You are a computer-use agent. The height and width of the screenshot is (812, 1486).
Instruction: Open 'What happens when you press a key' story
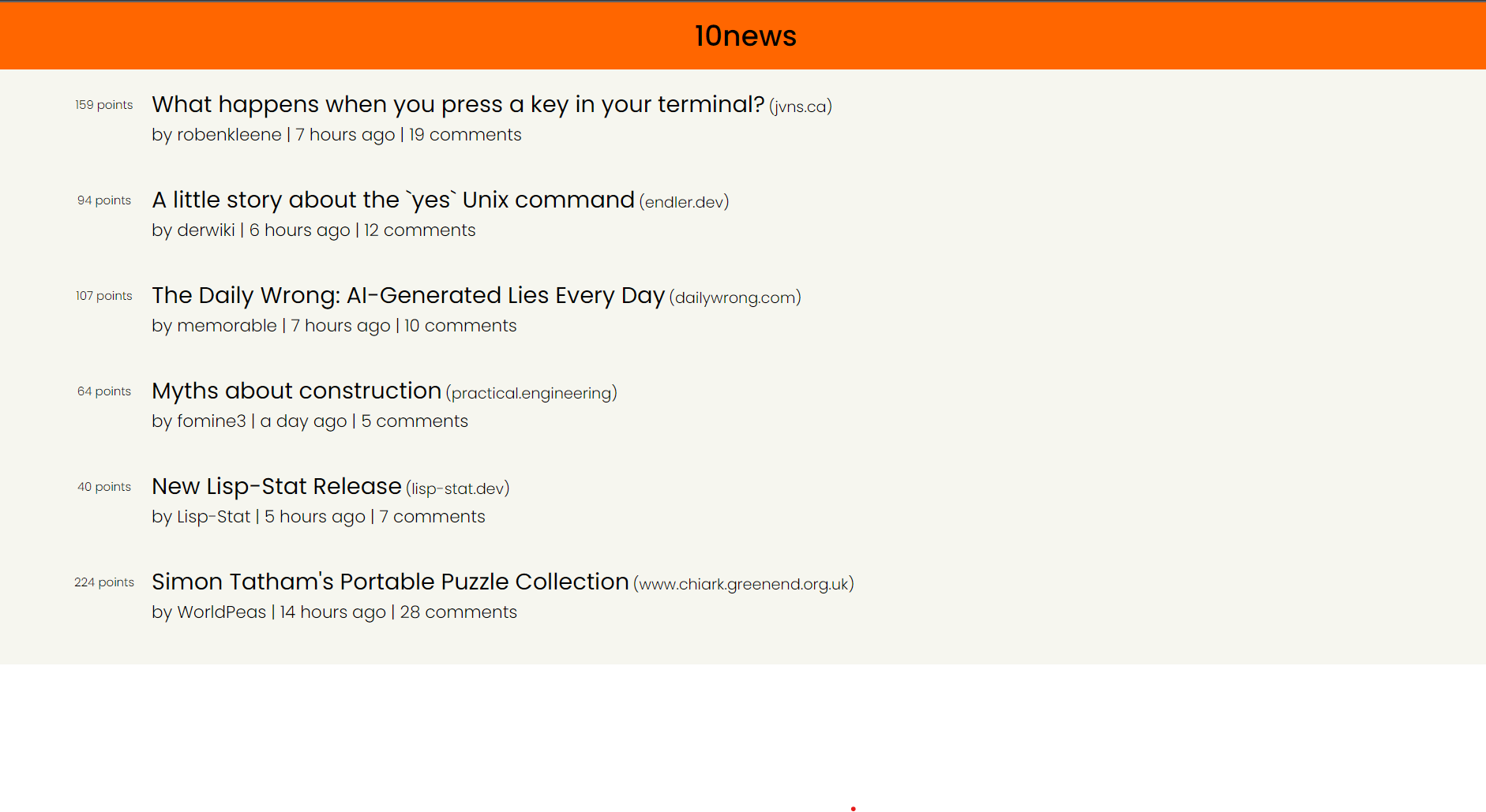458,104
